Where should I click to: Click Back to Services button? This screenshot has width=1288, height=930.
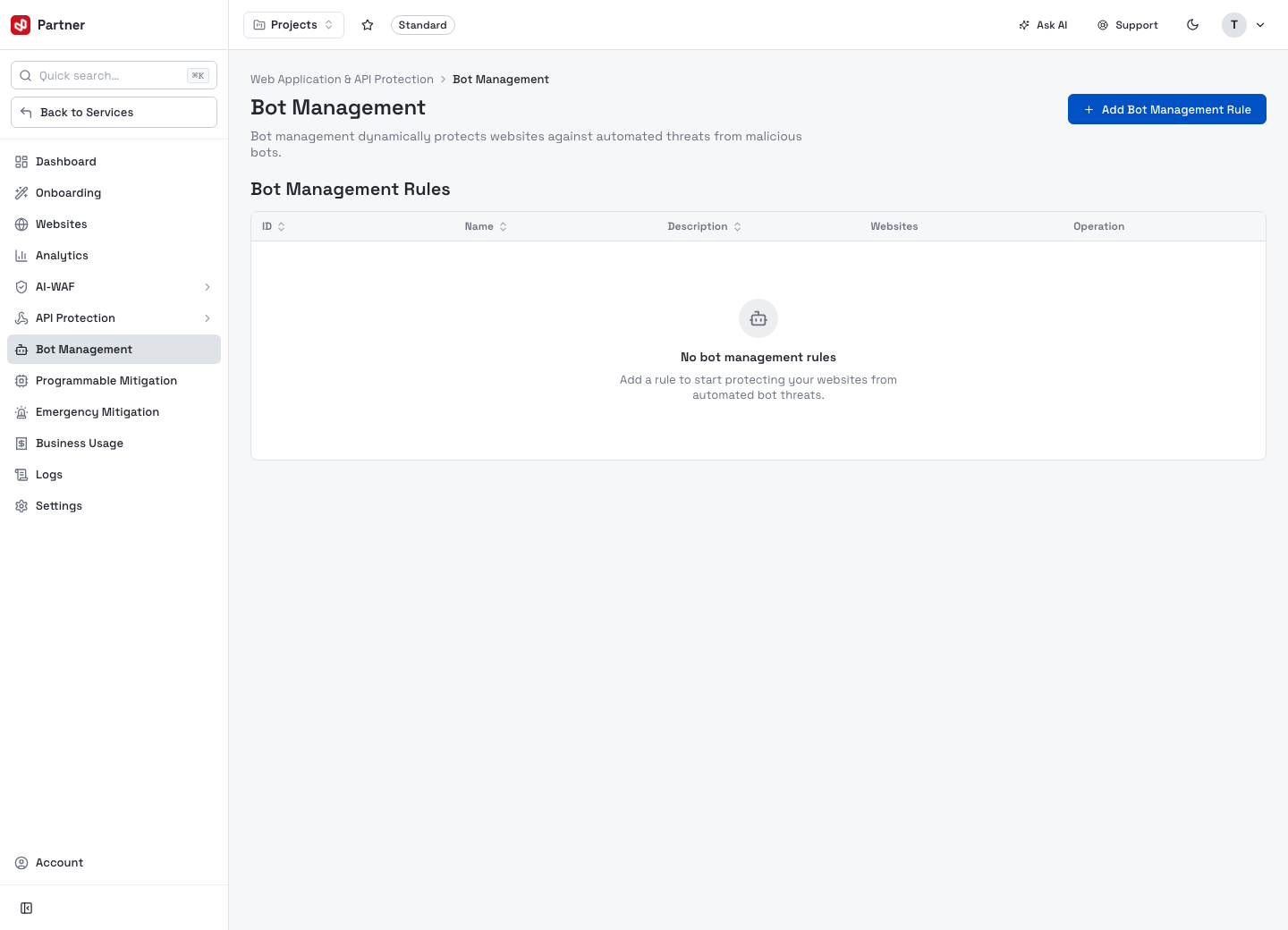(x=114, y=112)
